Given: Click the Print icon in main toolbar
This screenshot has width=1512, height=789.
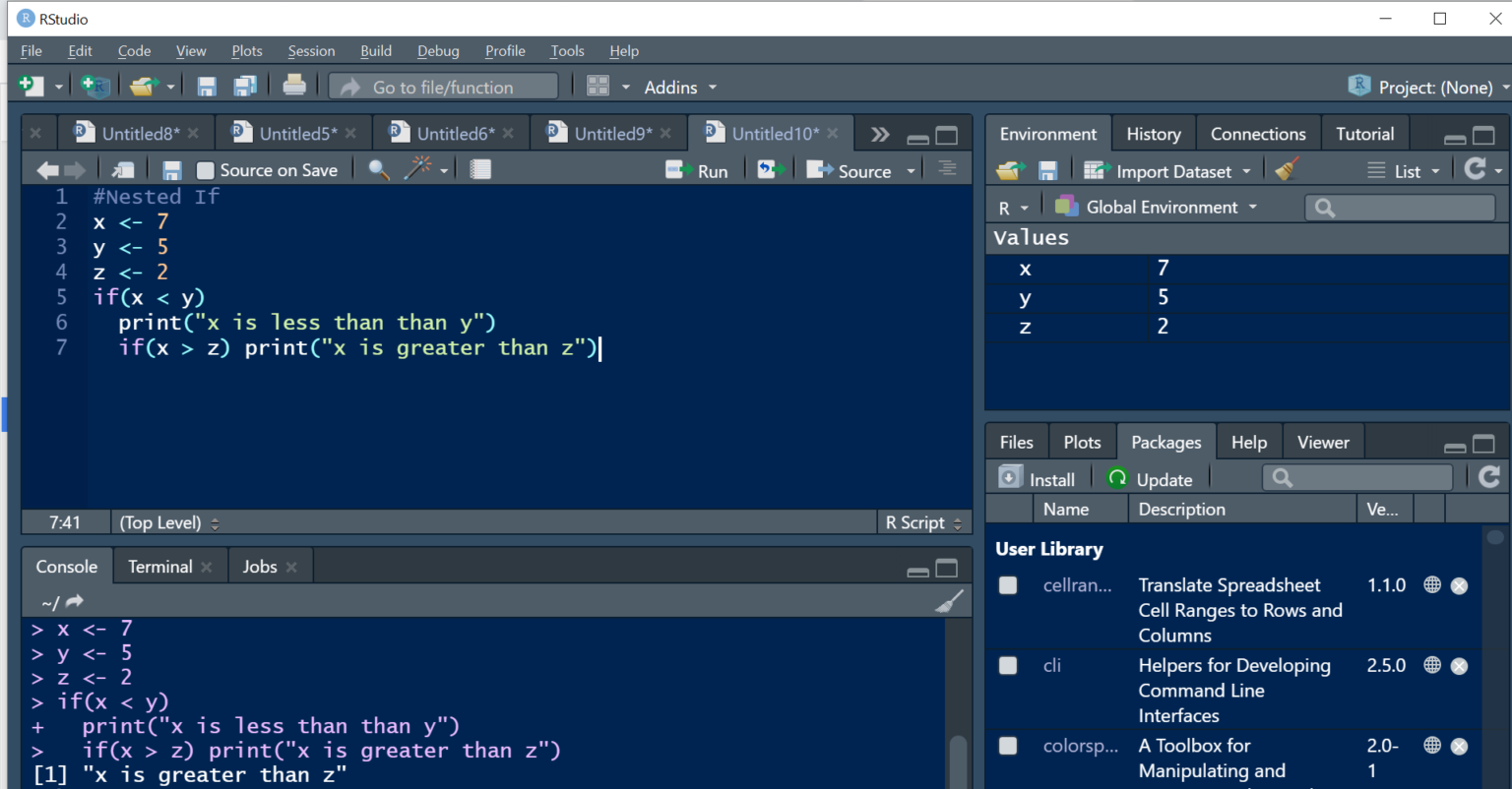Looking at the screenshot, I should pyautogui.click(x=294, y=86).
